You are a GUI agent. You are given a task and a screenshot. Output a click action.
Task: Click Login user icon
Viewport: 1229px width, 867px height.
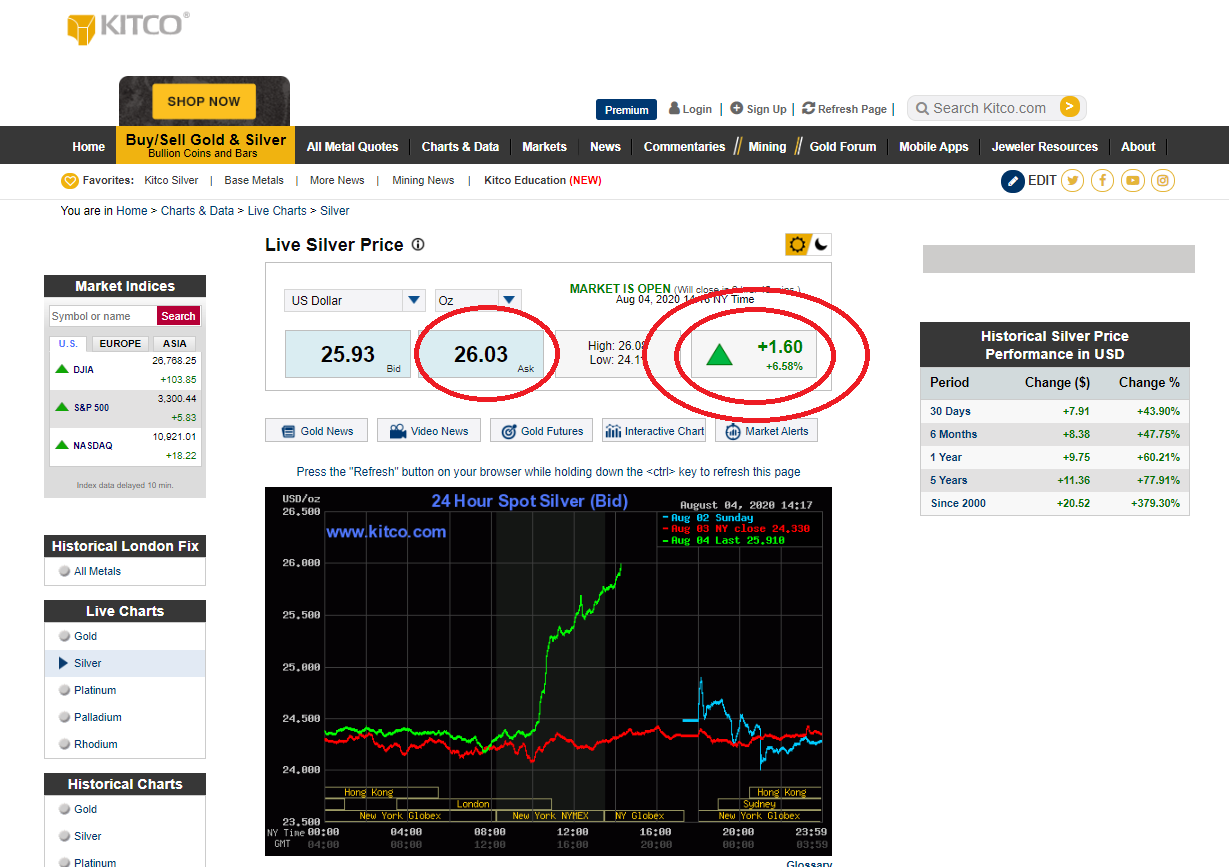(x=675, y=108)
